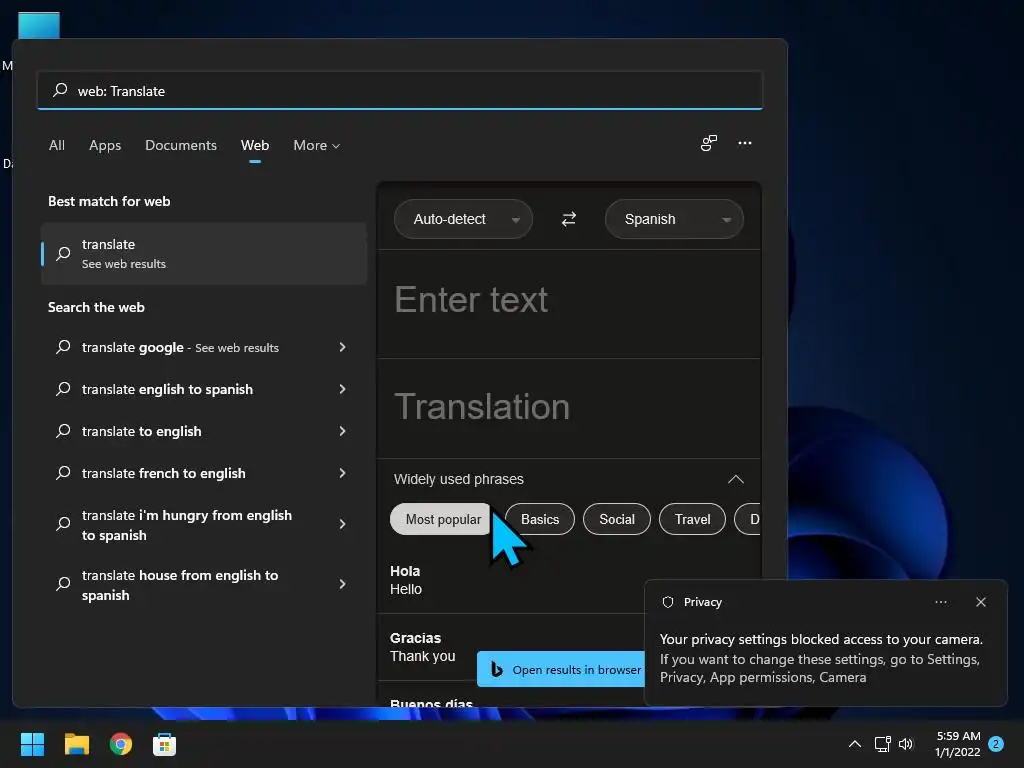Click the magnifier icon in the search box
The width and height of the screenshot is (1024, 768).
coord(60,90)
